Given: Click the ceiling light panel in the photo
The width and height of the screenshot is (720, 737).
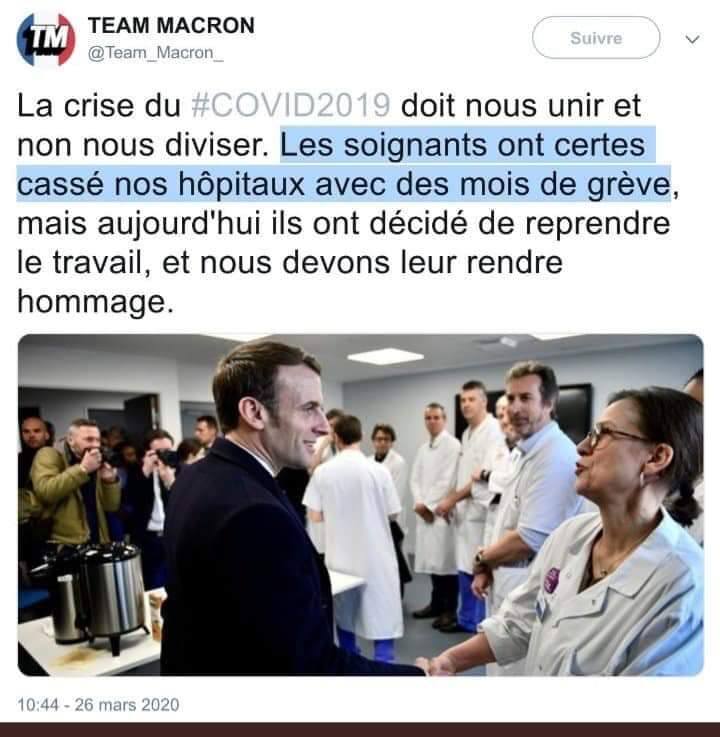Looking at the screenshot, I should [x=385, y=356].
